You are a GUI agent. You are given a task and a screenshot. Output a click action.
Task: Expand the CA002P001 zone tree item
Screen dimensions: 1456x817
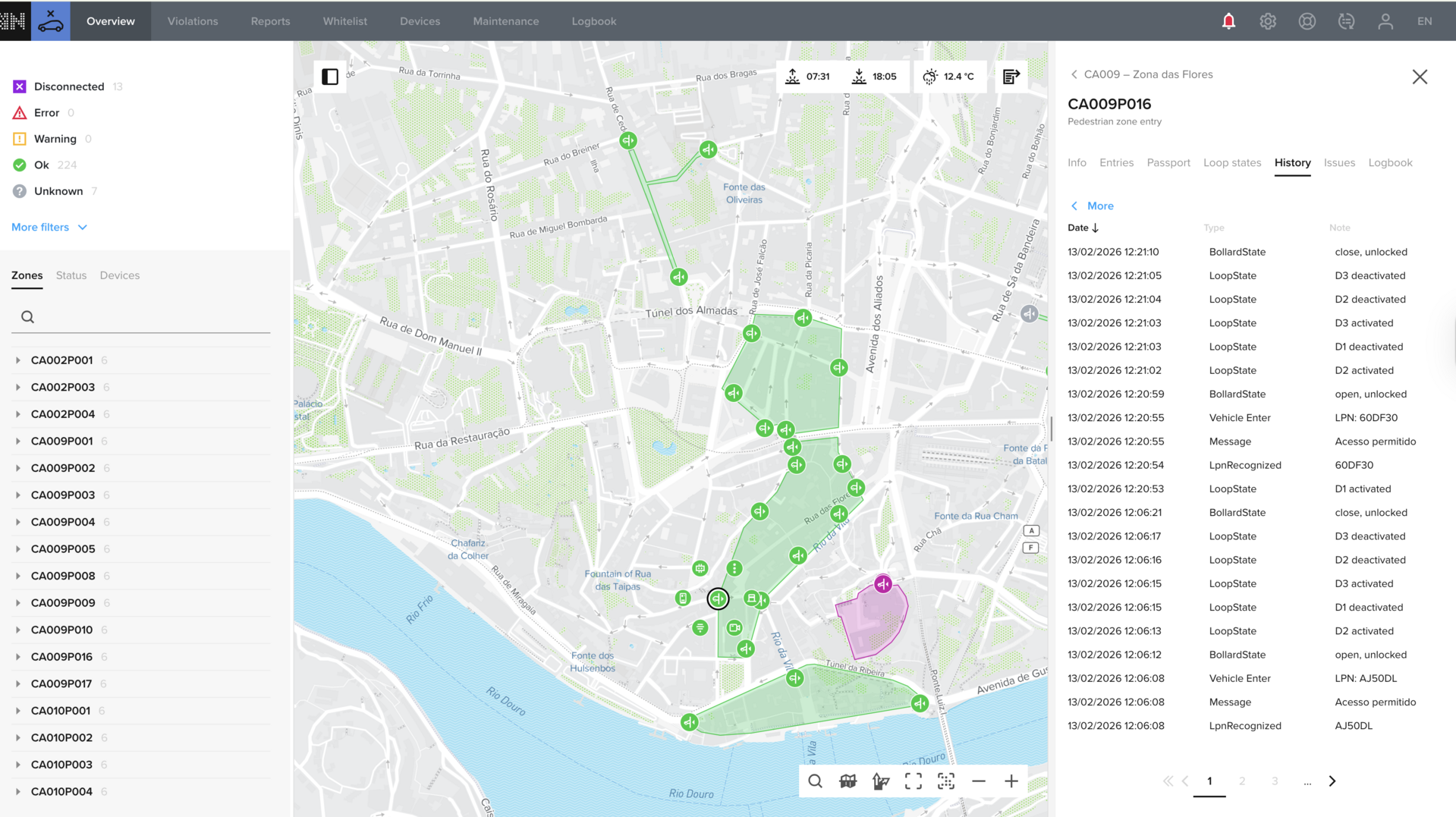[x=18, y=360]
